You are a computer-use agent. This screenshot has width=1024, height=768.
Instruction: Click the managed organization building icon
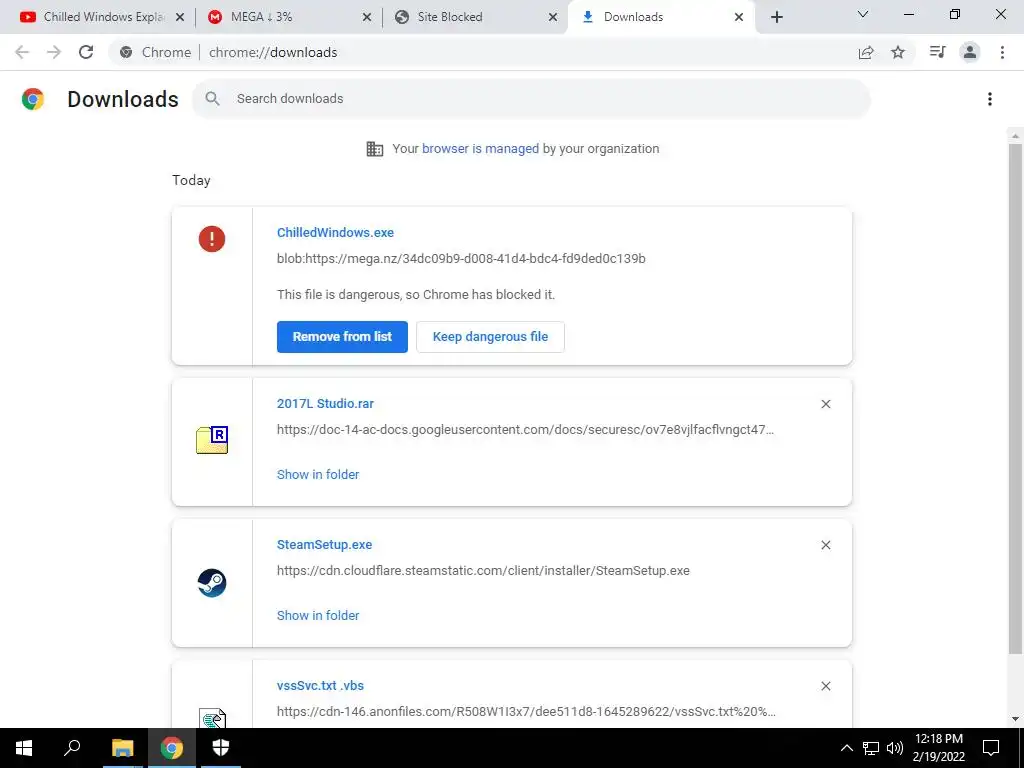tap(375, 149)
